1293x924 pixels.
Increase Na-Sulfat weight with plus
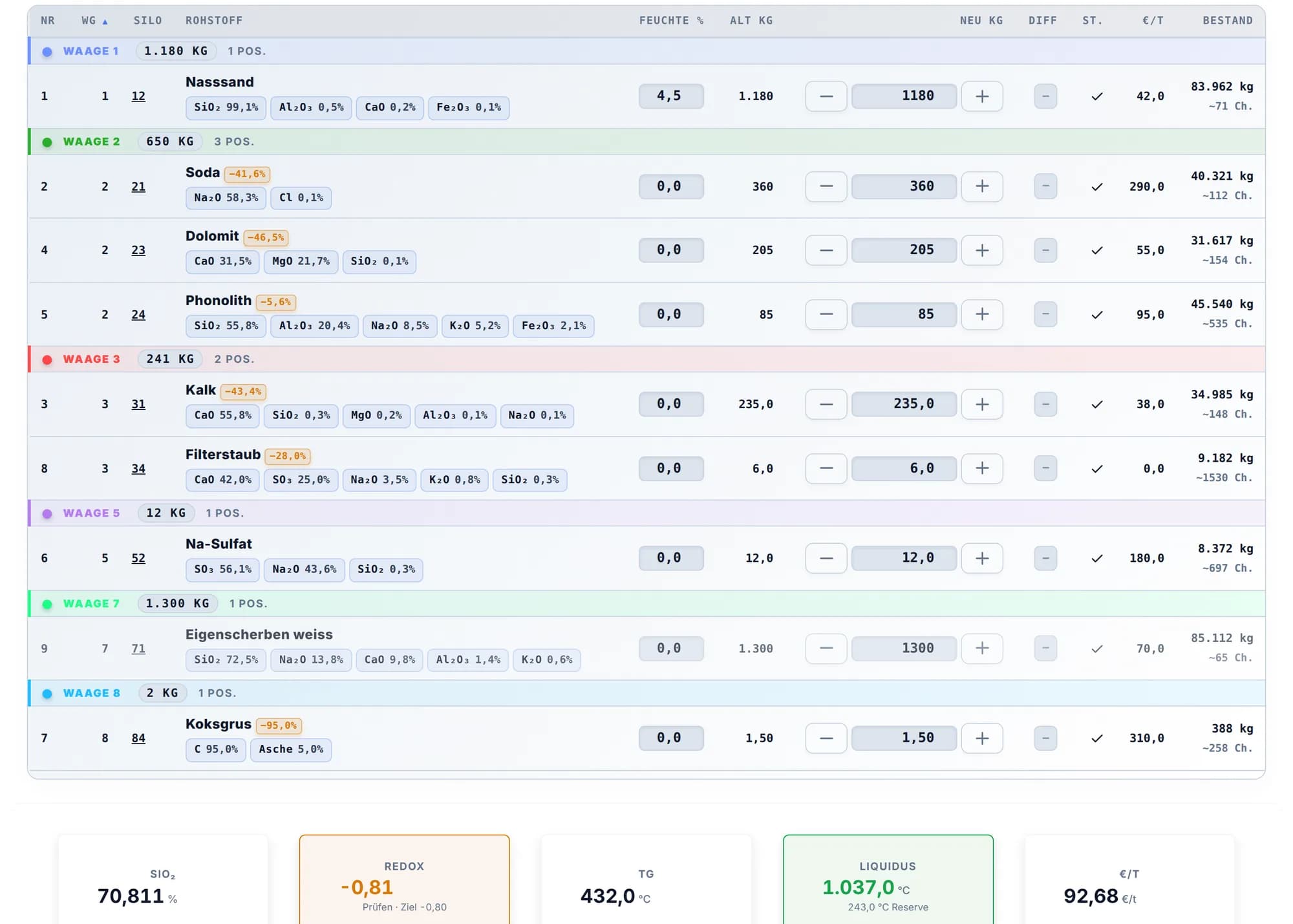click(x=981, y=558)
